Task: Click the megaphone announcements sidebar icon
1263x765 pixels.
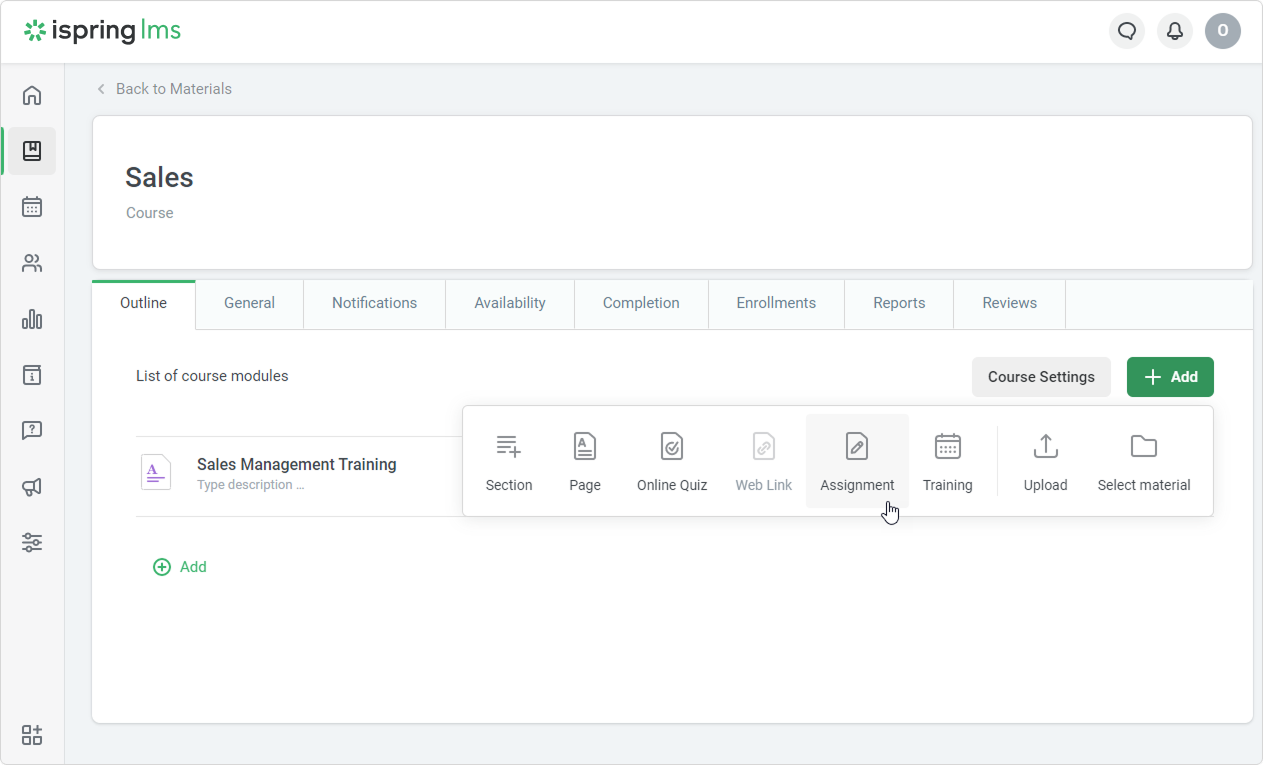Action: (32, 487)
